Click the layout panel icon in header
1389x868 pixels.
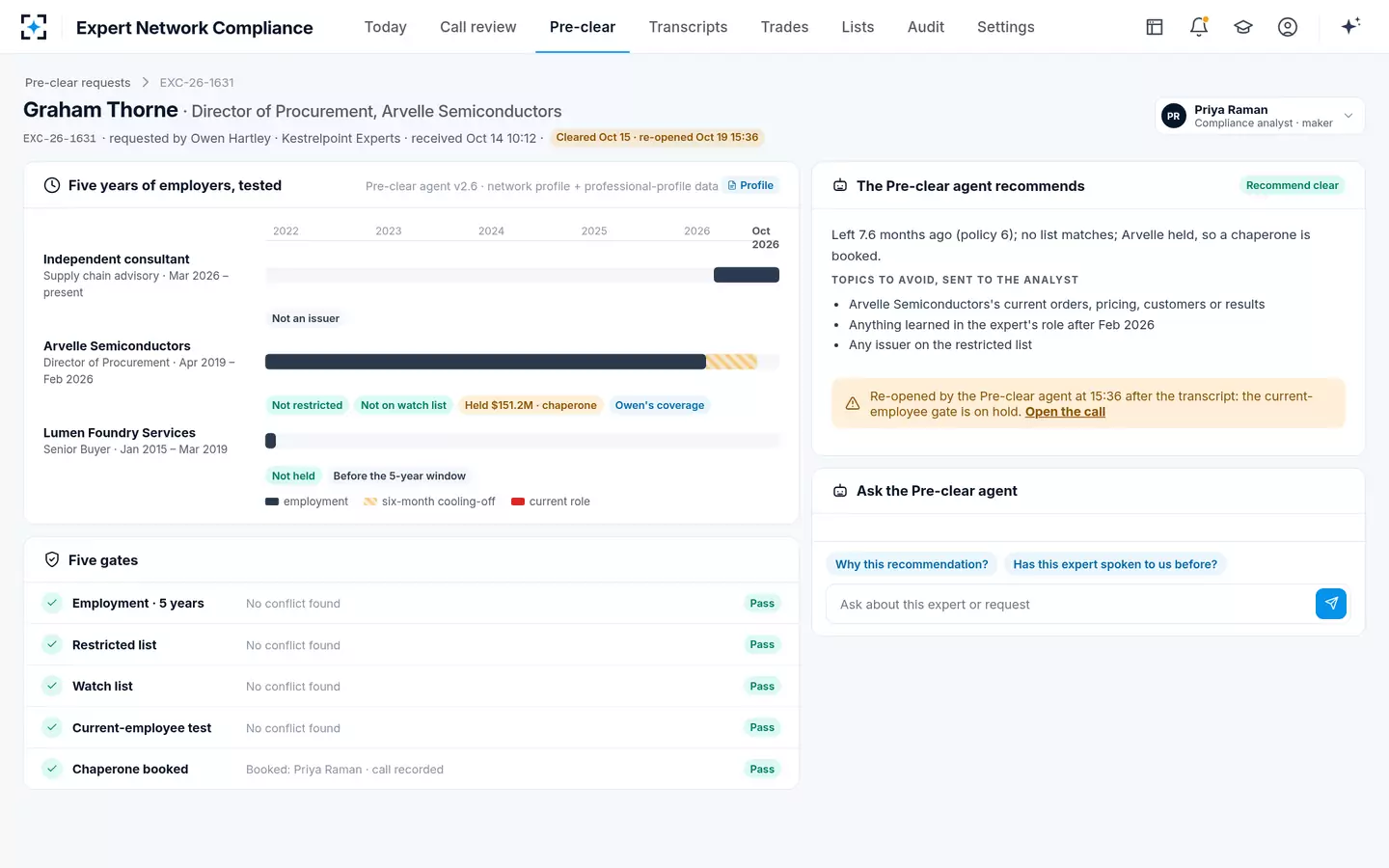coord(1155,27)
